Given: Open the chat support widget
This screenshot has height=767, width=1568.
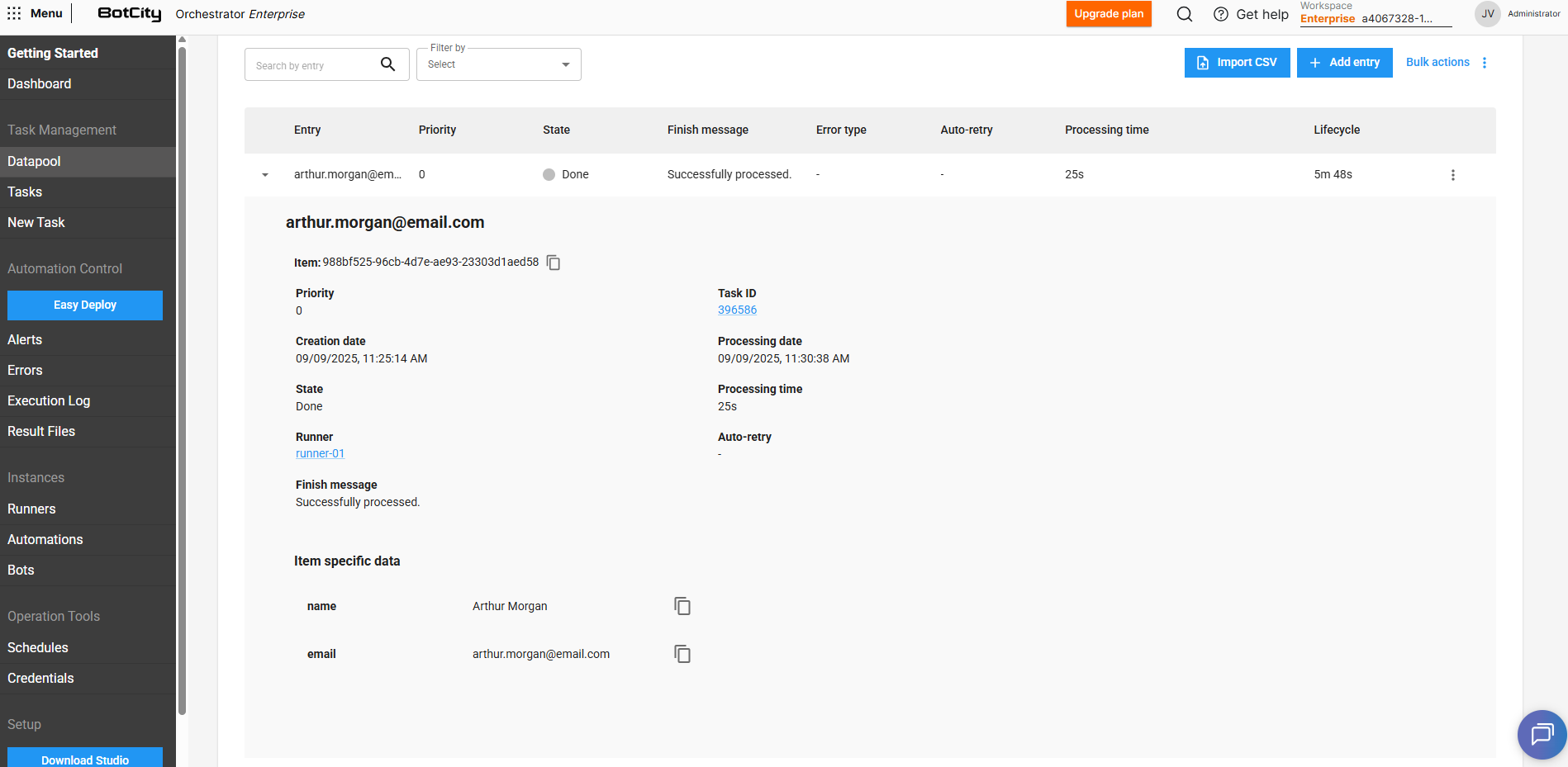Looking at the screenshot, I should 1542,733.
